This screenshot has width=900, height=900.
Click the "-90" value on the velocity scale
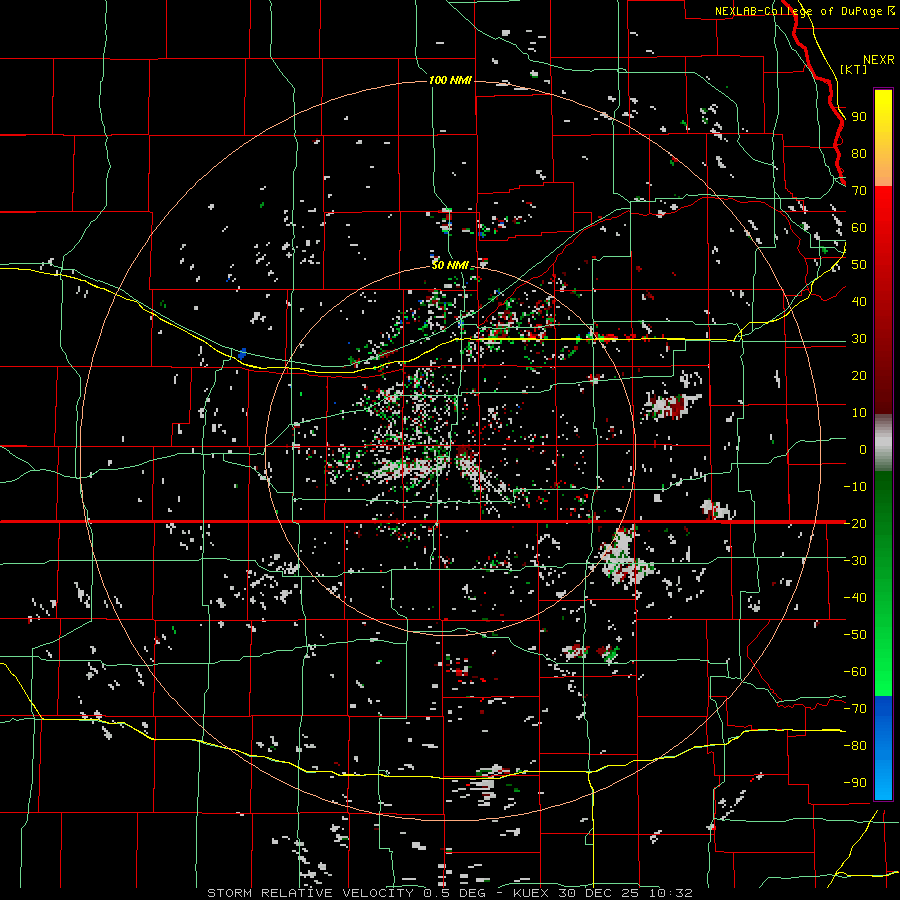(855, 783)
